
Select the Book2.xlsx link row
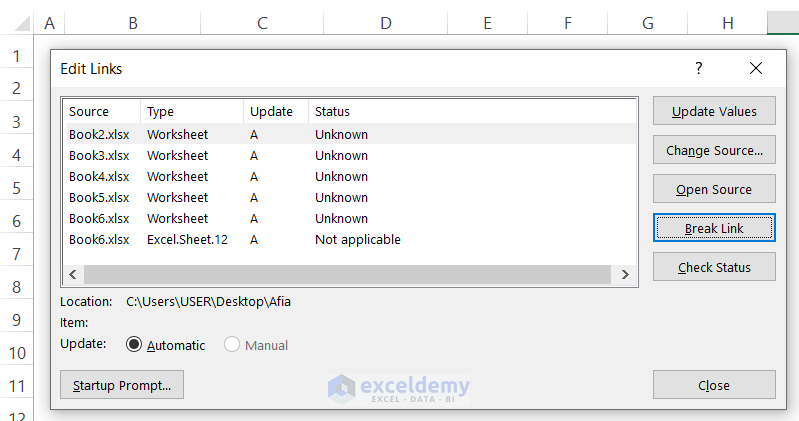pyautogui.click(x=99, y=134)
